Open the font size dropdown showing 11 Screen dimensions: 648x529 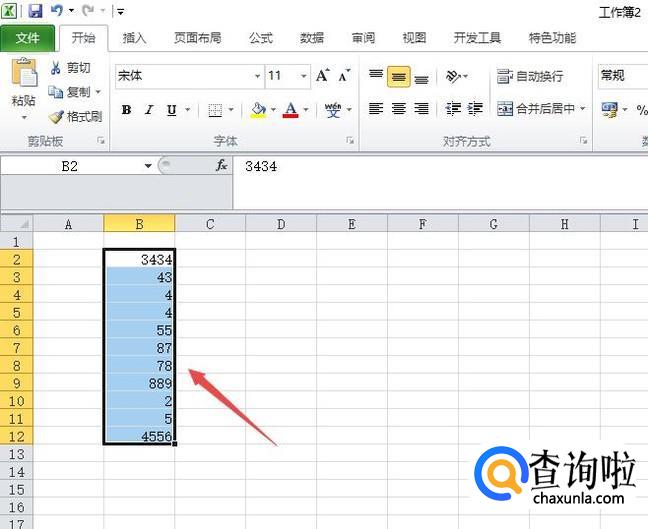click(304, 76)
